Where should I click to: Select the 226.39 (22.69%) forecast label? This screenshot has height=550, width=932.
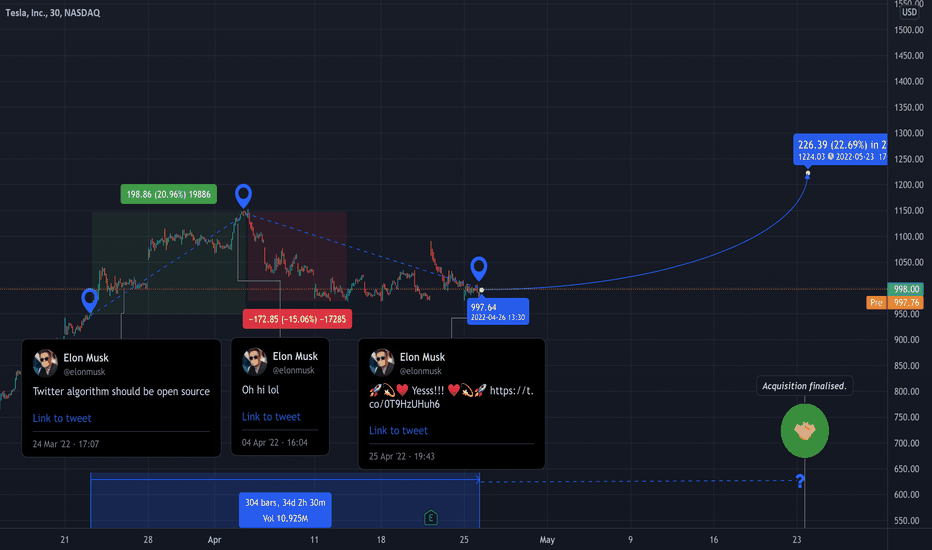[x=840, y=150]
